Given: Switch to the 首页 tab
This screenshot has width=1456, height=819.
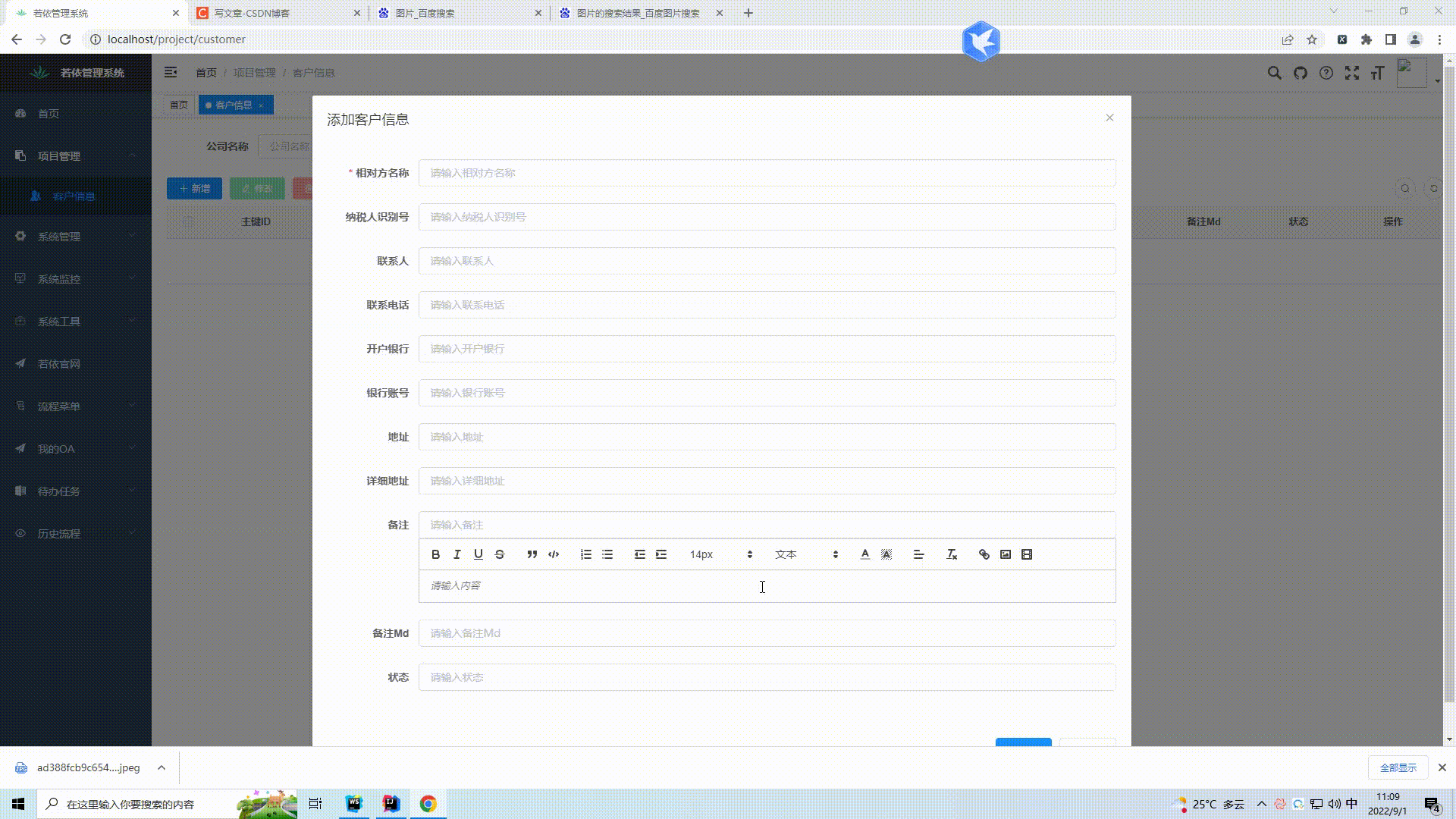Looking at the screenshot, I should tap(179, 105).
